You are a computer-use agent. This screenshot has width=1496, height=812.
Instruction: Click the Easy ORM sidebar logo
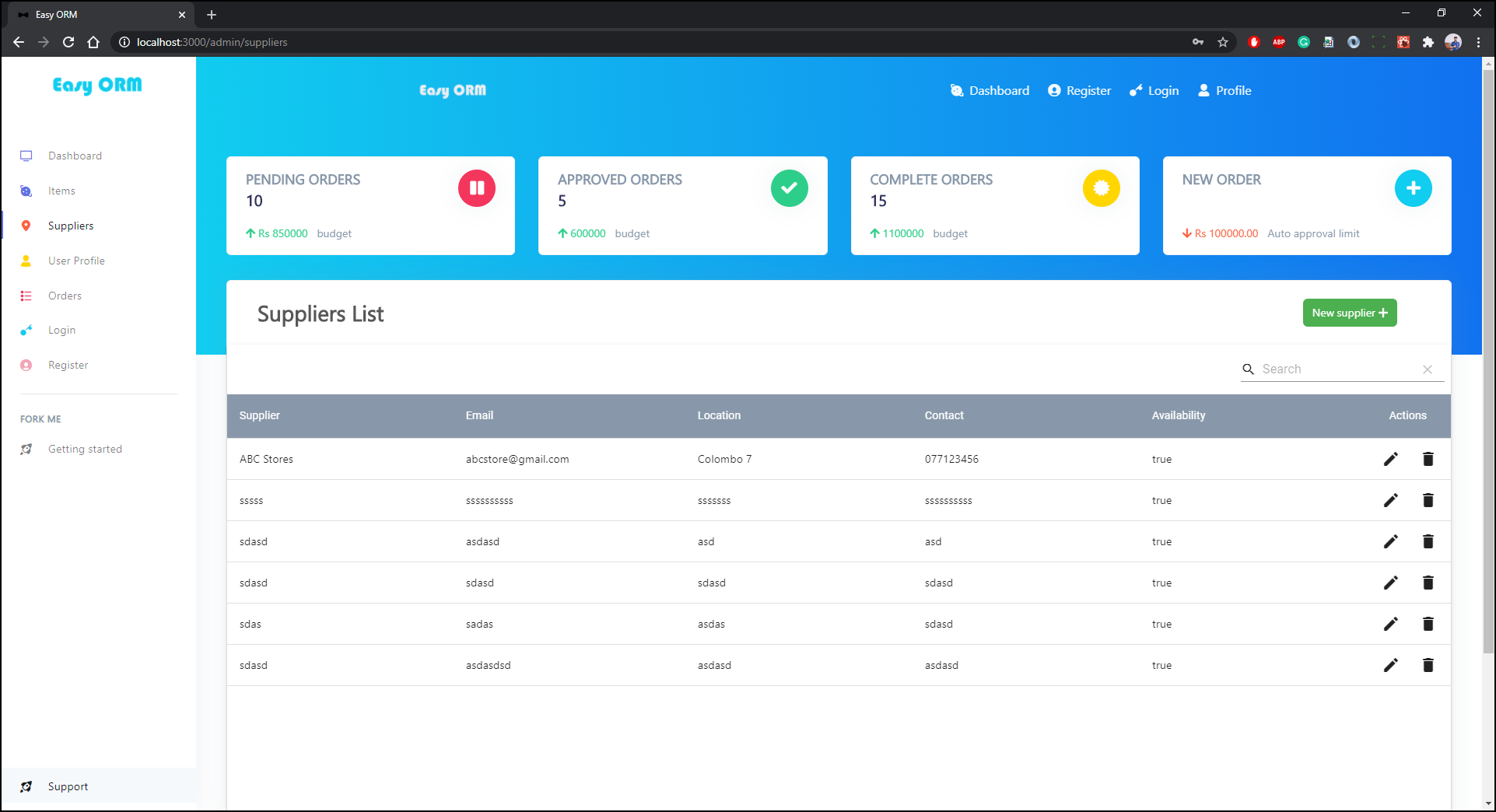click(x=97, y=85)
